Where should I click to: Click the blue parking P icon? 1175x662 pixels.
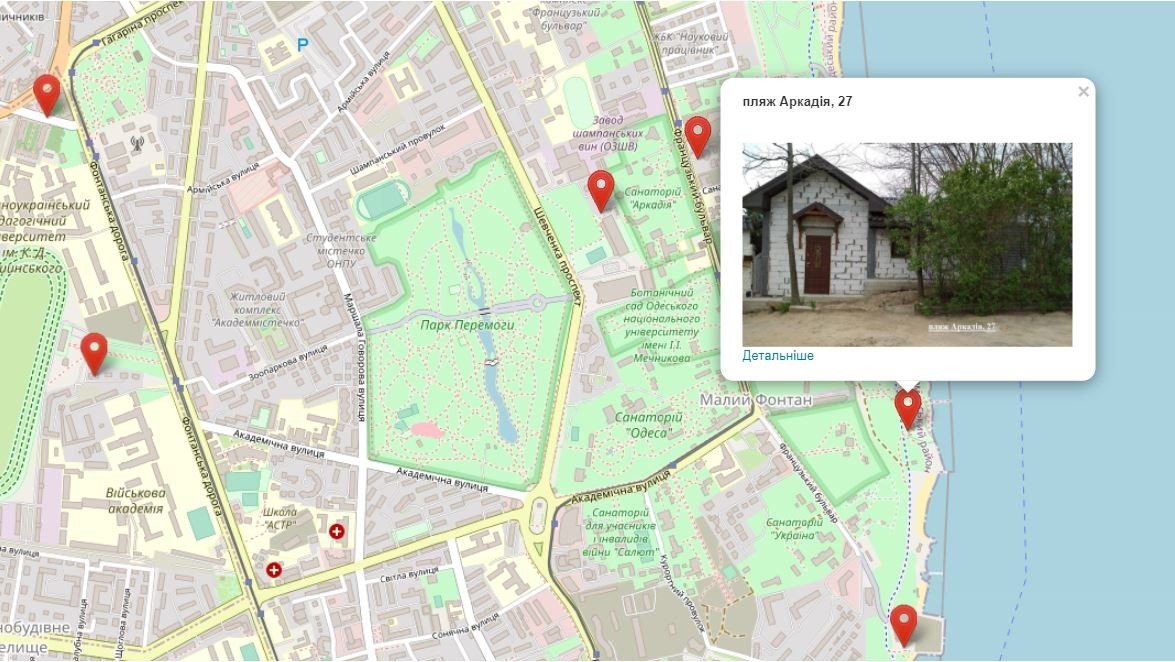point(303,45)
